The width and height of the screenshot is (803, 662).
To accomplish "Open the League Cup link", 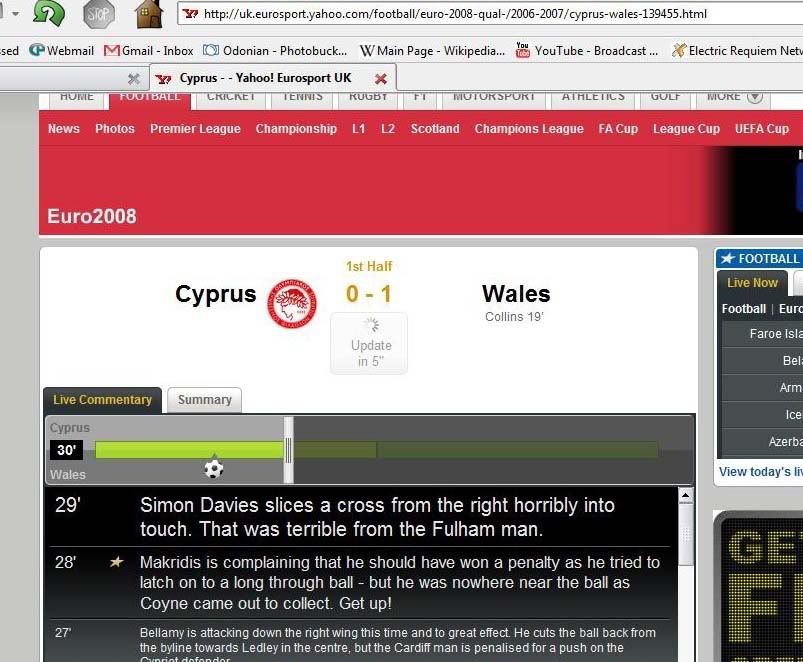I will (686, 129).
